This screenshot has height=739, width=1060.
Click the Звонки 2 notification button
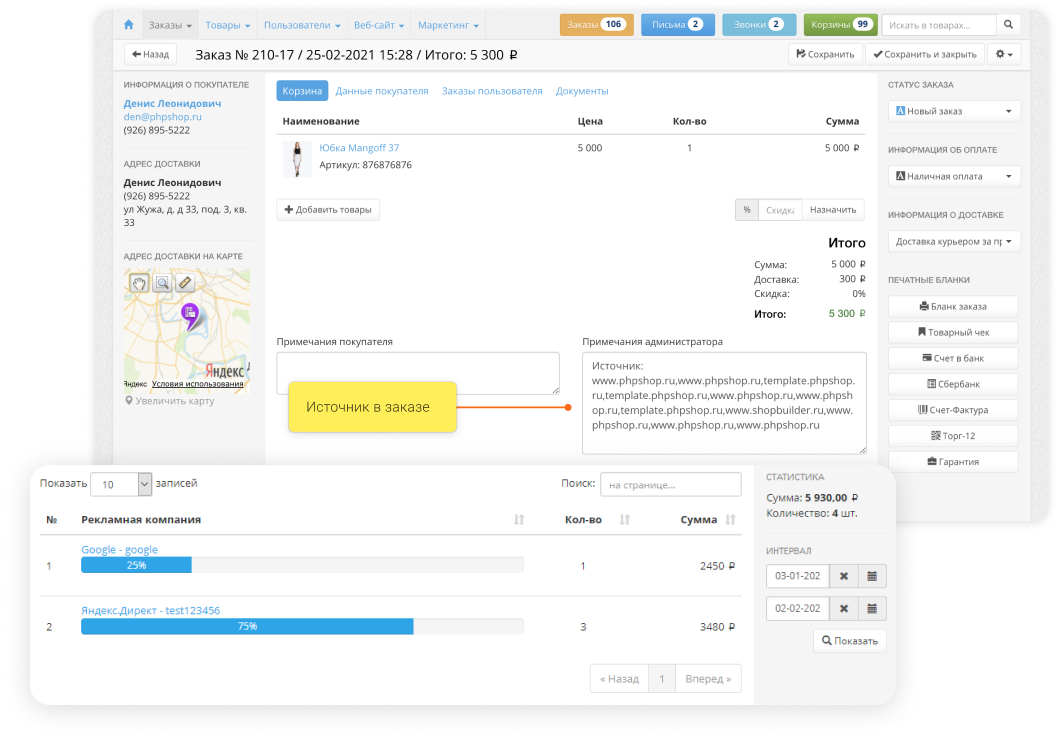pos(758,25)
